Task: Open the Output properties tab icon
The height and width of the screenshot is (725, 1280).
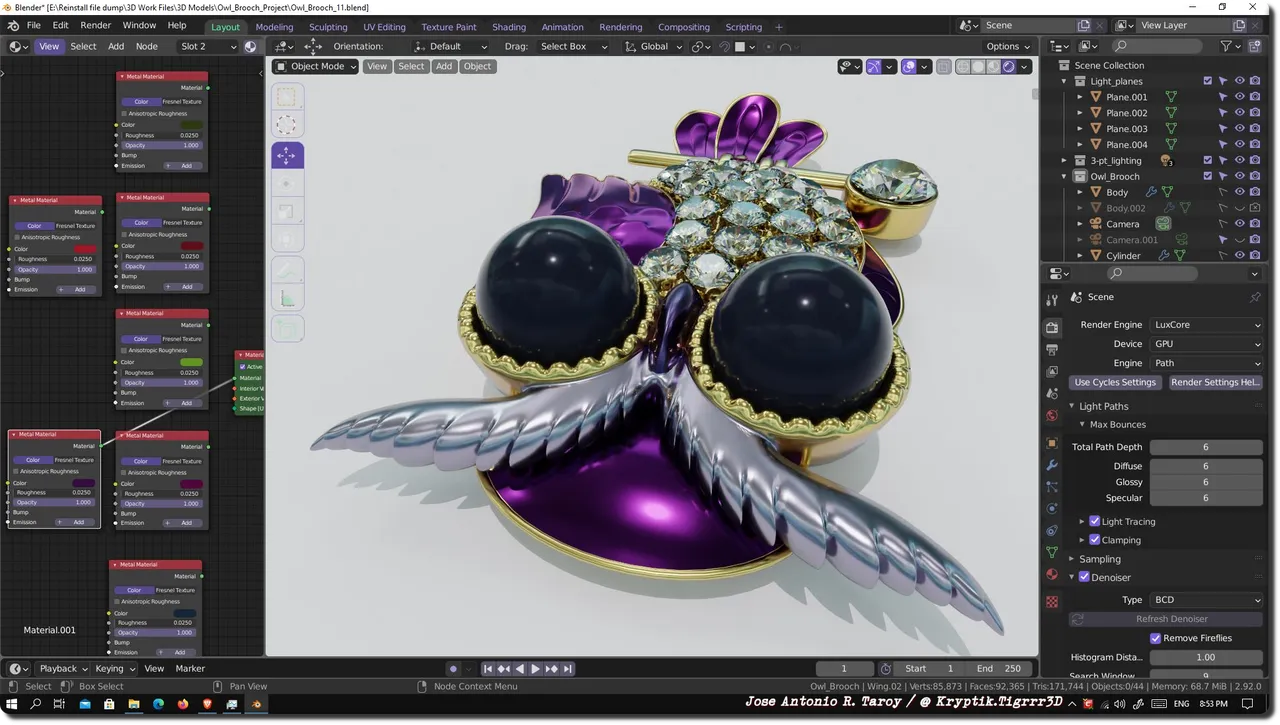Action: point(1052,350)
